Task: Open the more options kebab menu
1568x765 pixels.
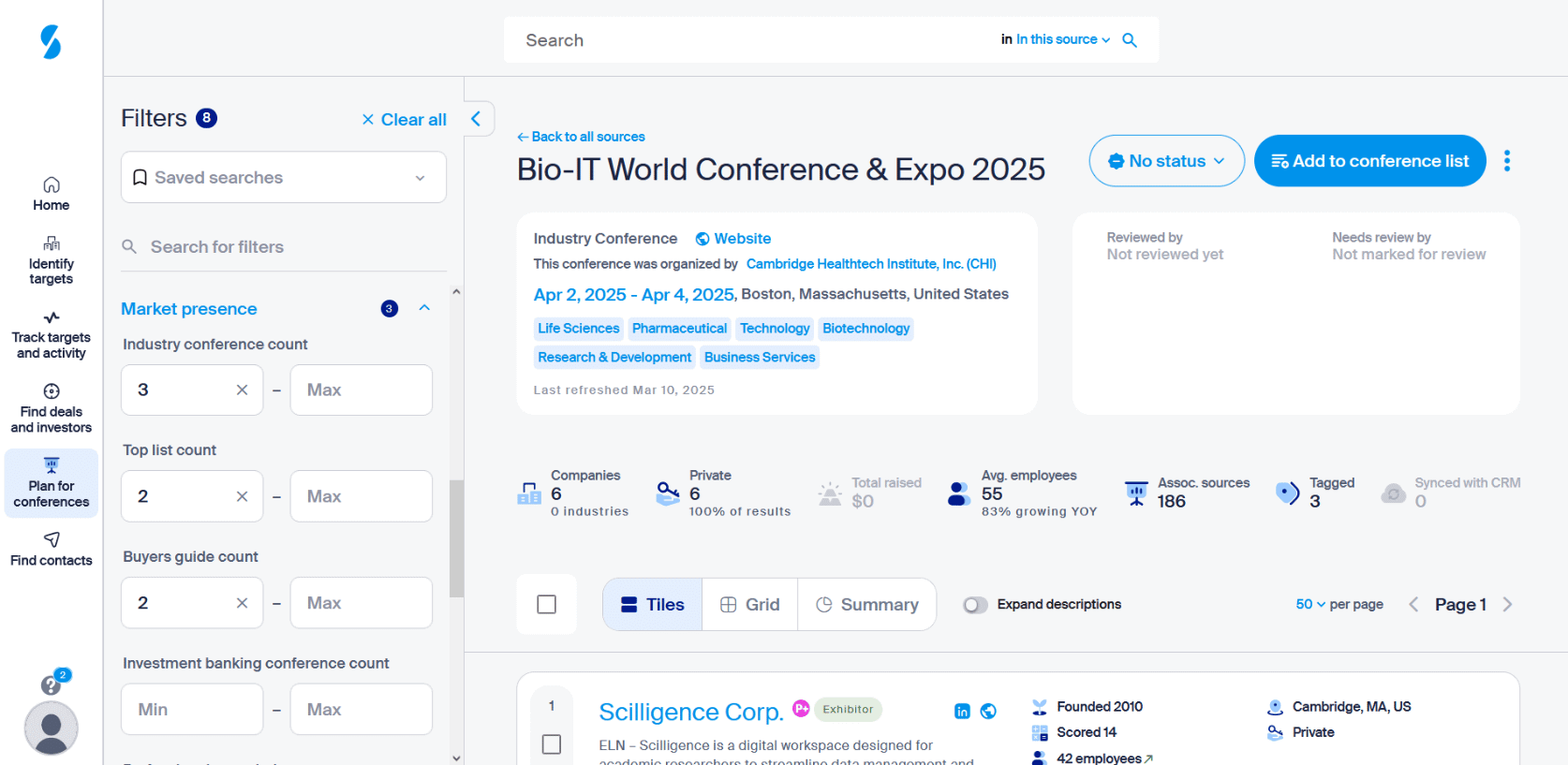Action: pyautogui.click(x=1507, y=161)
